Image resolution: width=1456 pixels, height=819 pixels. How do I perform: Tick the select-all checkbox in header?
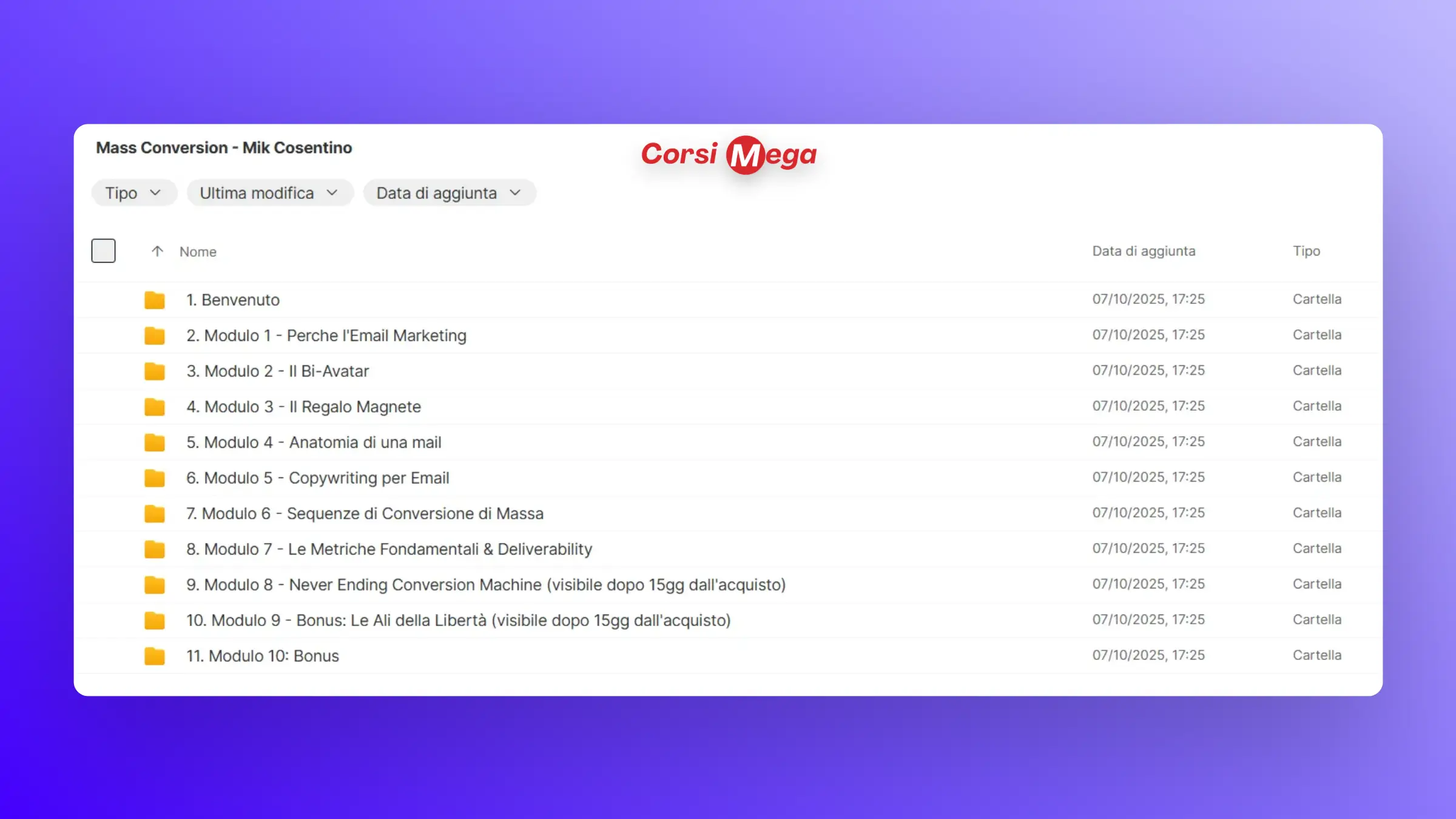click(103, 251)
